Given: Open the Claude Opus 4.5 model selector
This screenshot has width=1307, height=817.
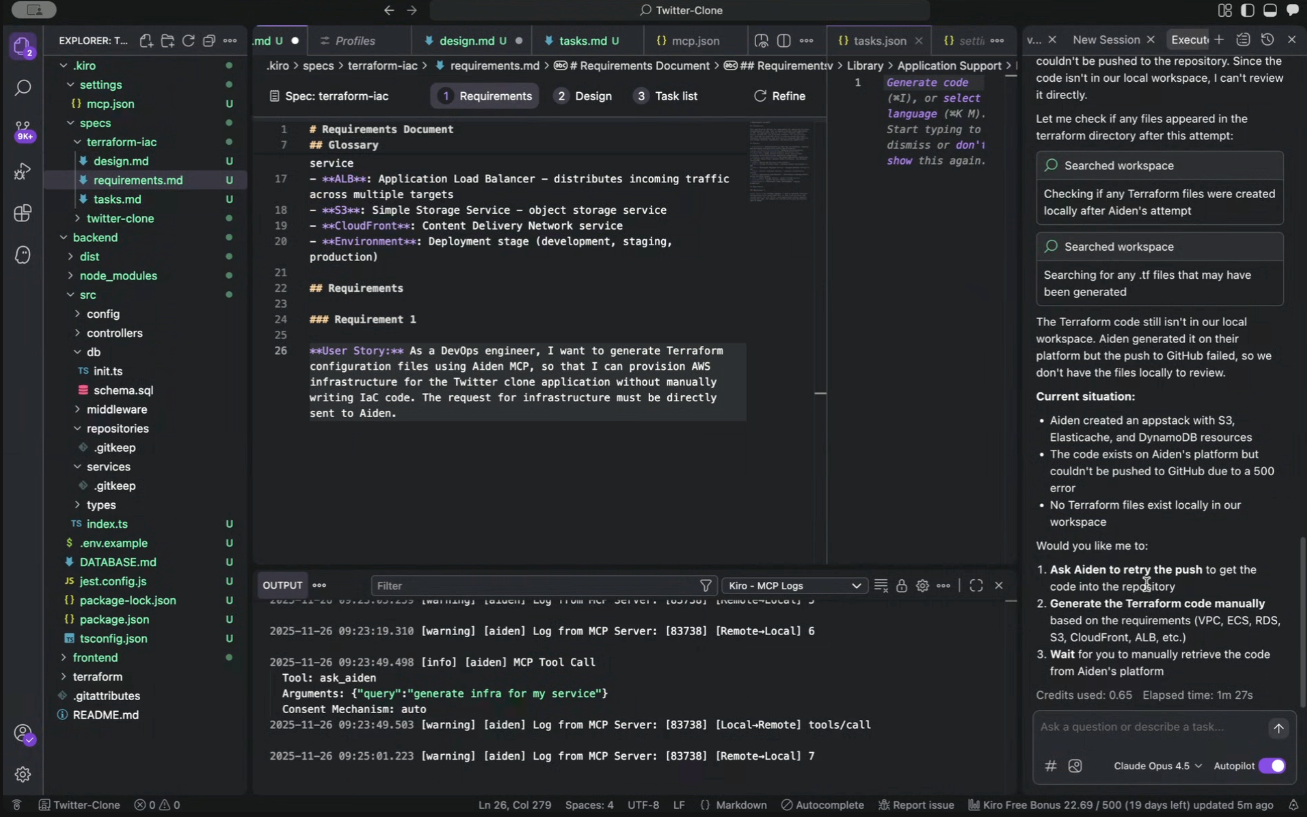Looking at the screenshot, I should pyautogui.click(x=1157, y=766).
